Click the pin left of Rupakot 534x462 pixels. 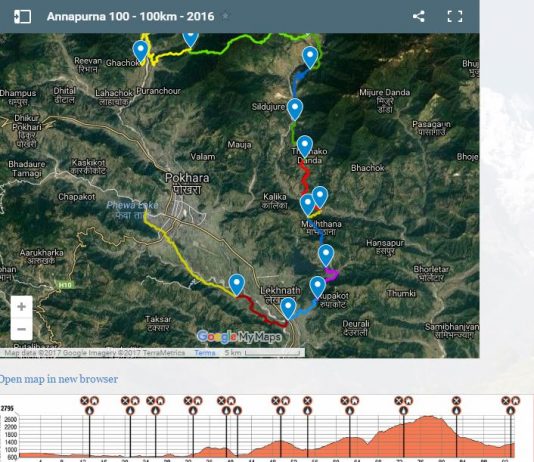tap(317, 287)
